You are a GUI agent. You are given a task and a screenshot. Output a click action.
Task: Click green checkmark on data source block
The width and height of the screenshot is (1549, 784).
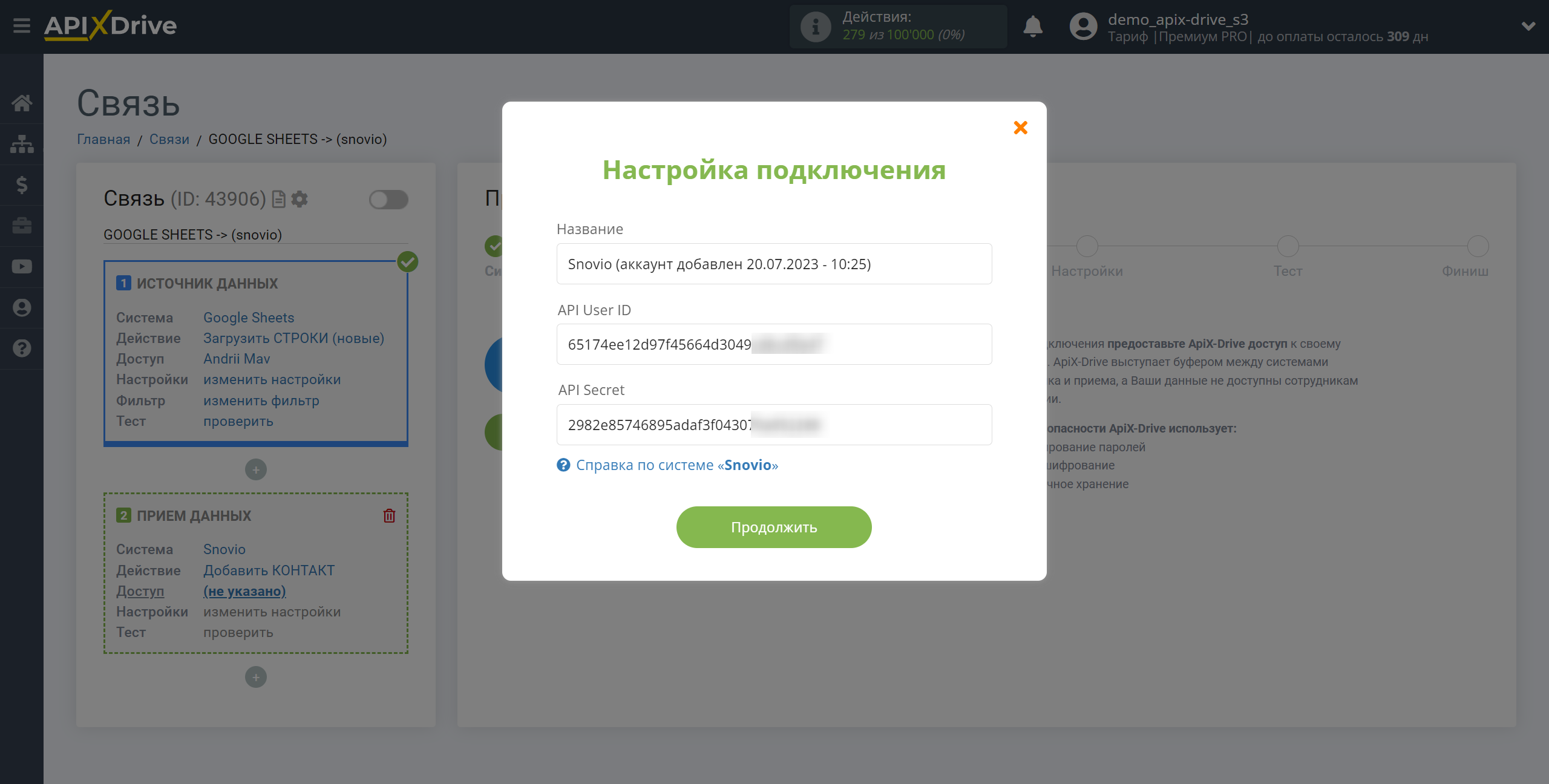(x=408, y=262)
